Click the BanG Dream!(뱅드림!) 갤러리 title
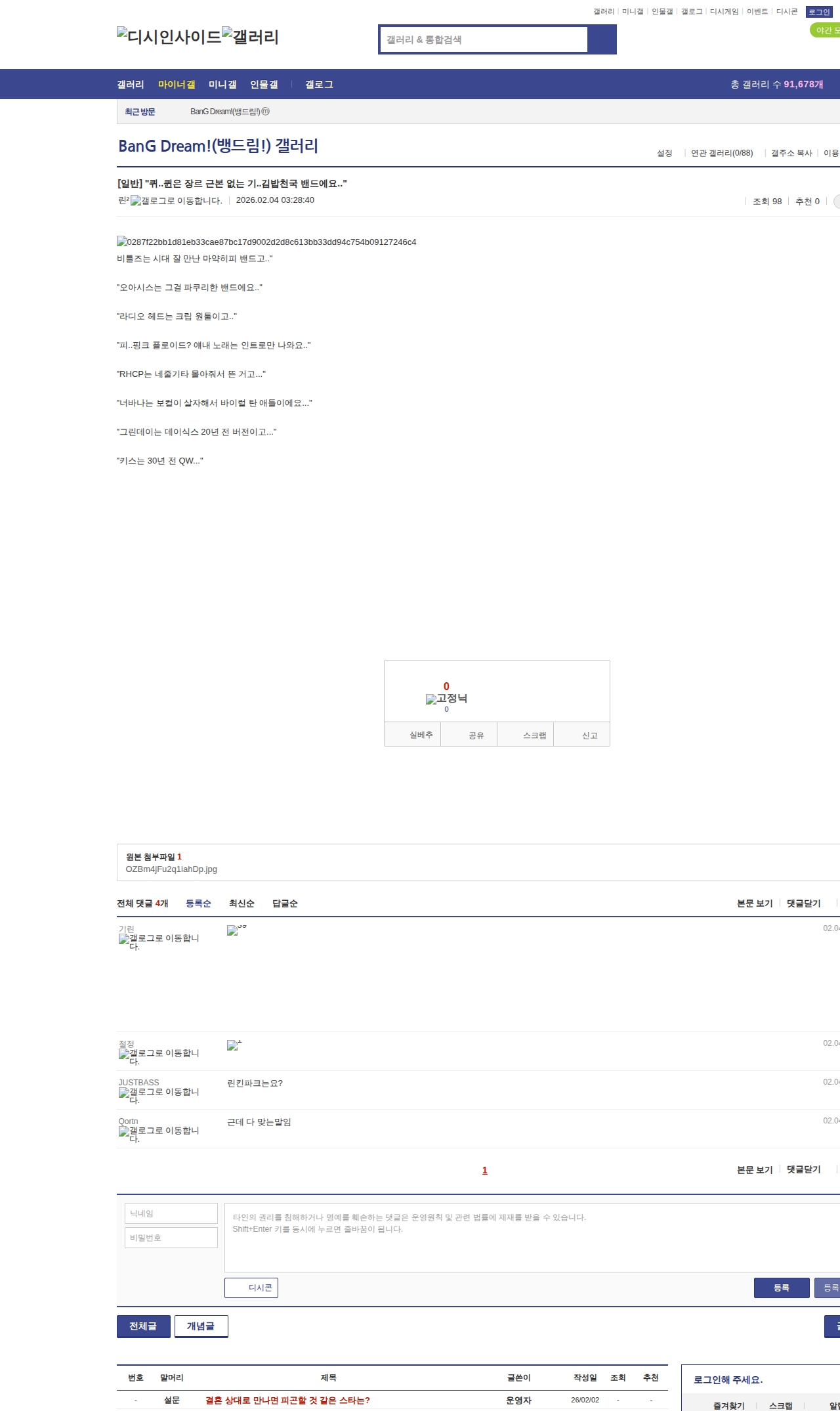 (x=218, y=146)
